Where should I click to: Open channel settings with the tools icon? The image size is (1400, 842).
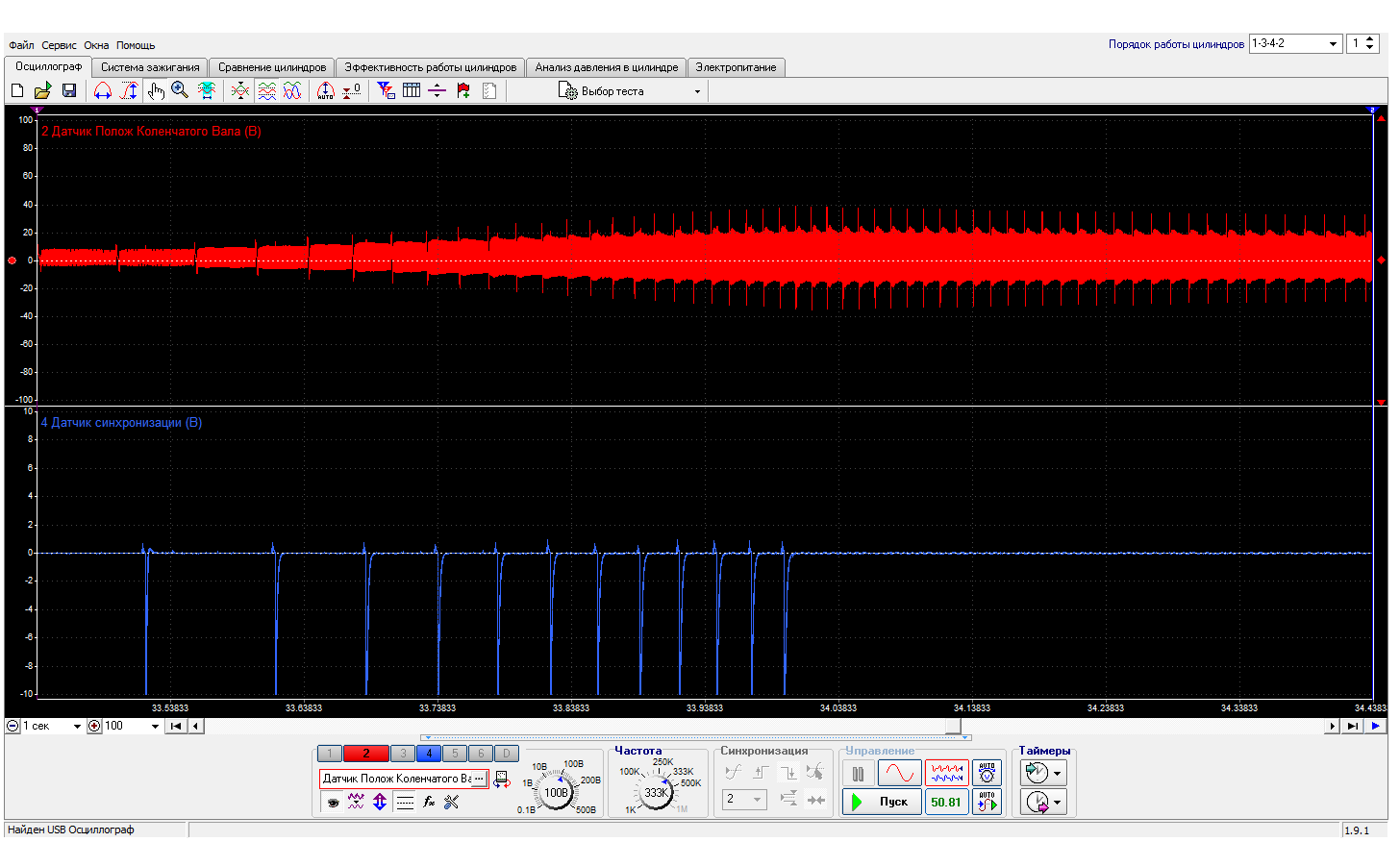click(452, 802)
